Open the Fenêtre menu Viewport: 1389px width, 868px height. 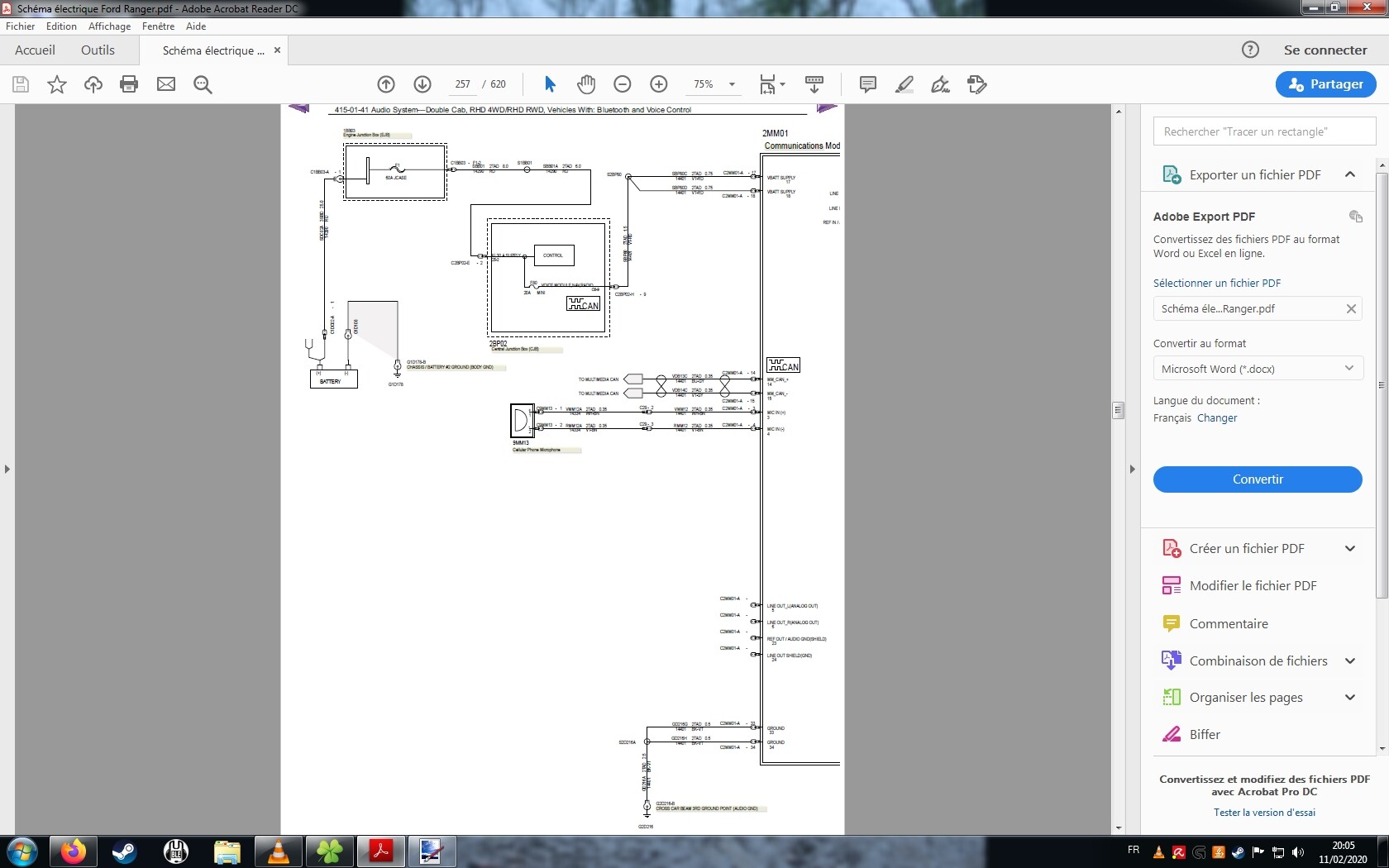click(158, 26)
